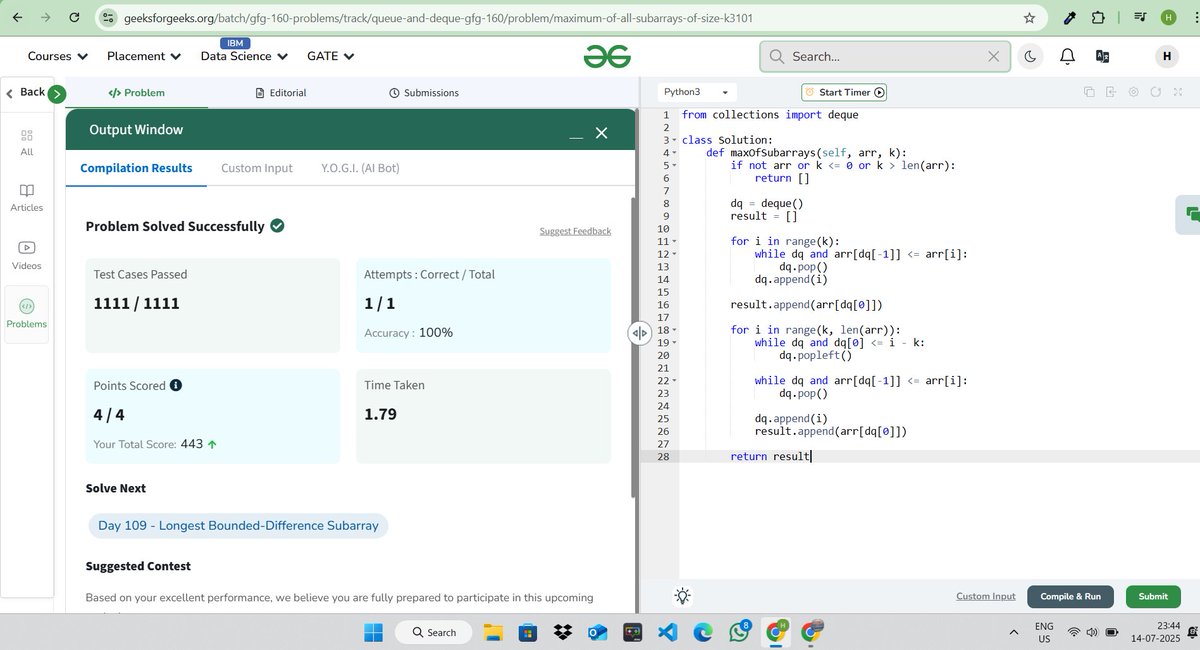
Task: Open the browser extensions puzzle icon
Action: (1099, 17)
